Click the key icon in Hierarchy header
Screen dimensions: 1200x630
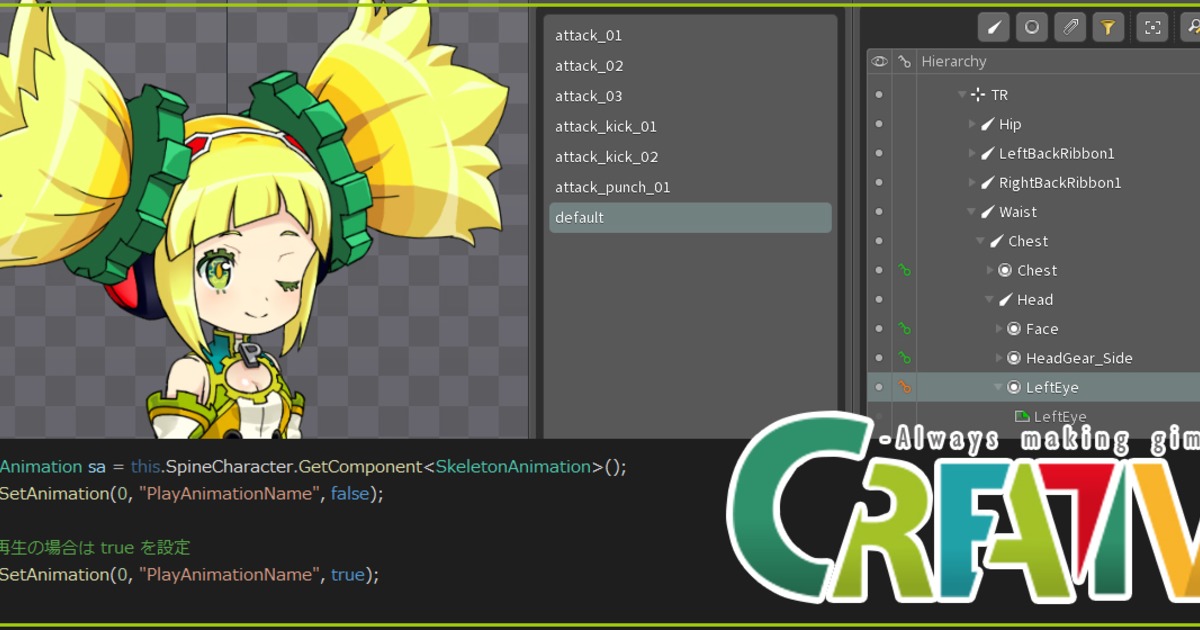click(905, 62)
